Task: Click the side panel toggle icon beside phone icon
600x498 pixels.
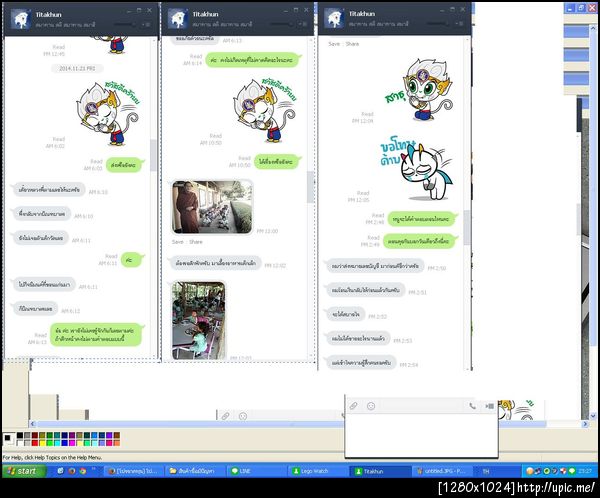Action: [489, 406]
